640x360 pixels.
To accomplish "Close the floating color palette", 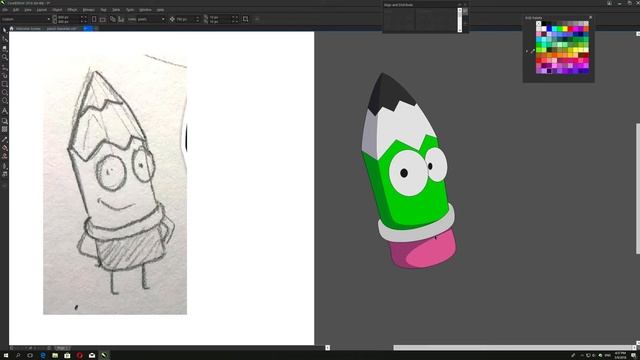I will point(590,18).
